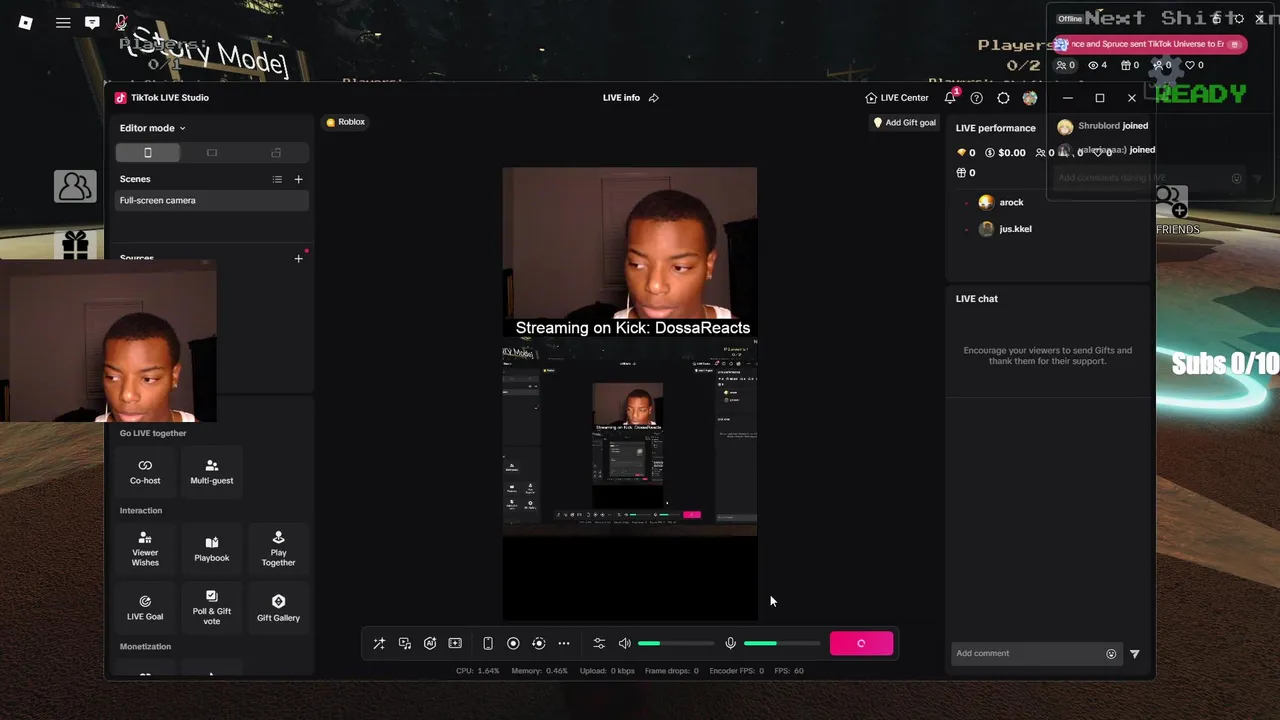1280x720 pixels.
Task: Open Viewer Wishes
Action: (x=145, y=549)
